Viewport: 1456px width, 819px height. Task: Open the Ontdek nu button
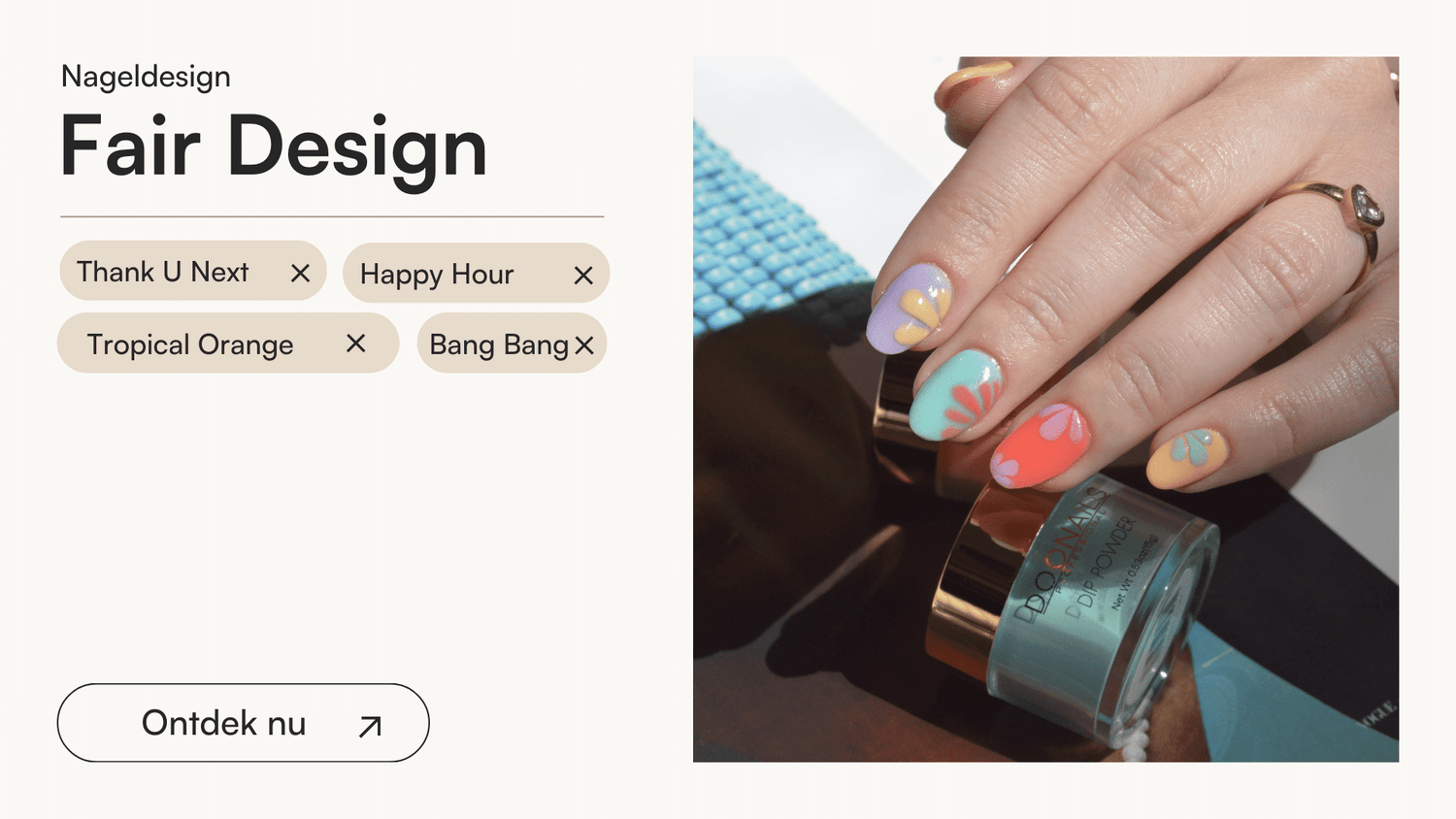pos(244,723)
